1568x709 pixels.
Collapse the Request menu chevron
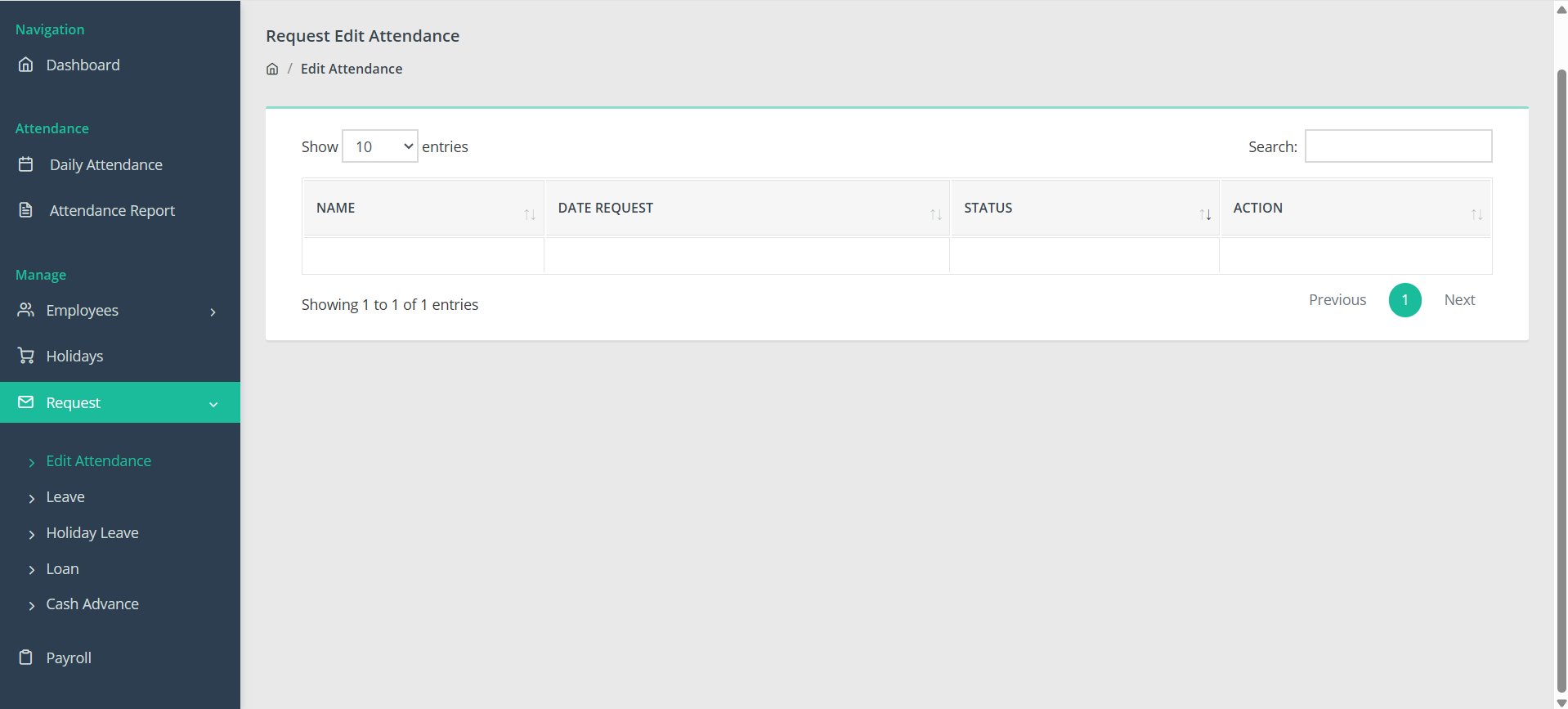213,404
